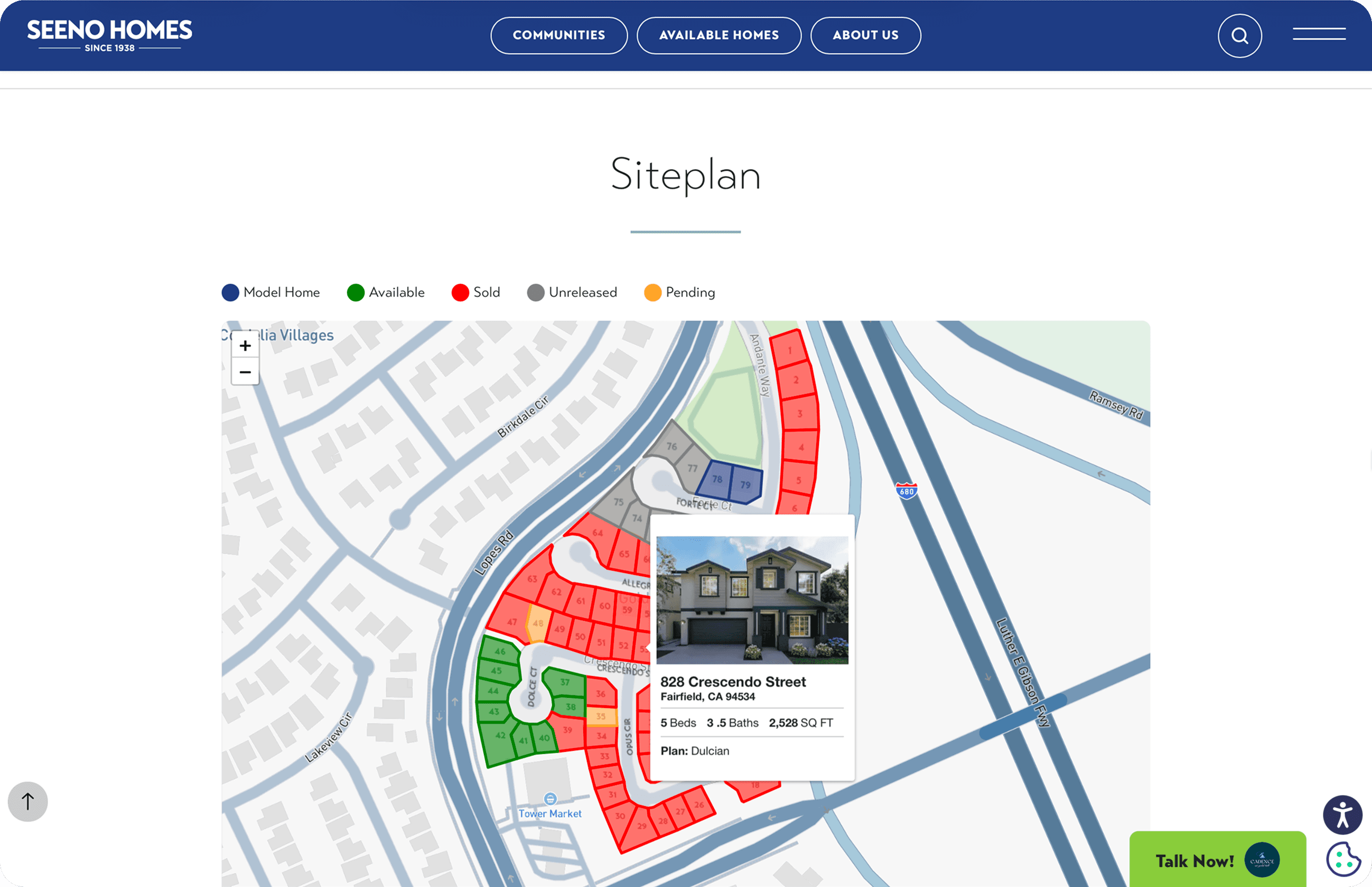Viewport: 1372px width, 887px height.
Task: Open the Communities menu
Action: [x=559, y=36]
